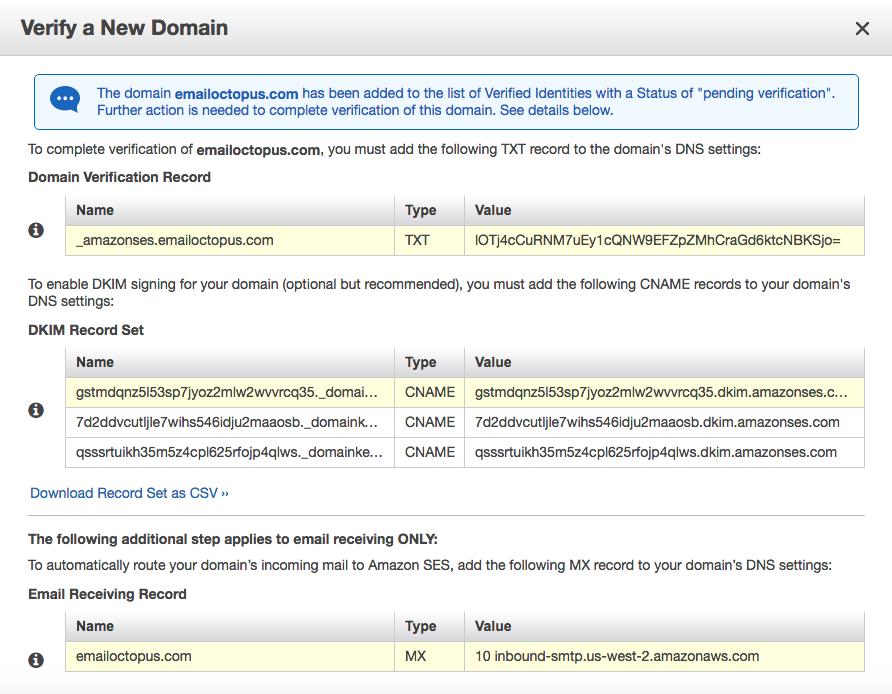Image resolution: width=892 pixels, height=694 pixels.
Task: Click info icon beside Email Receiving Record table
Action: click(37, 660)
